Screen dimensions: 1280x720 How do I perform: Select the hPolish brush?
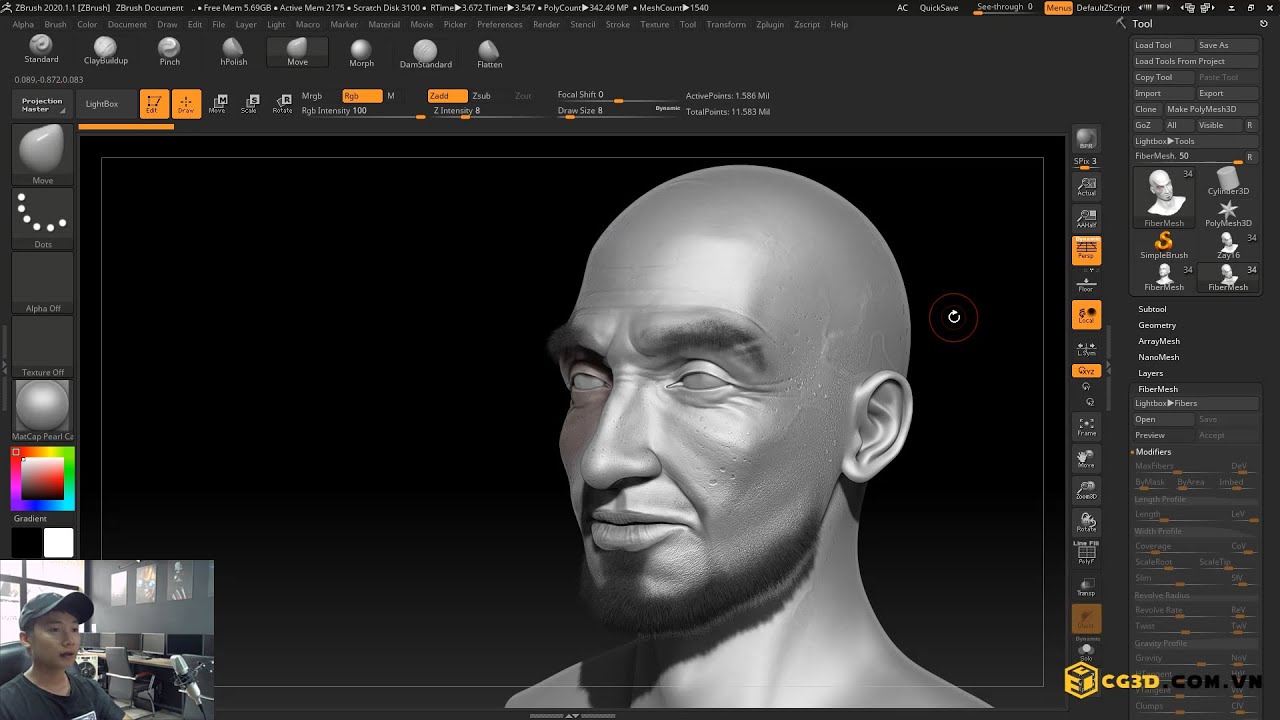[x=233, y=52]
